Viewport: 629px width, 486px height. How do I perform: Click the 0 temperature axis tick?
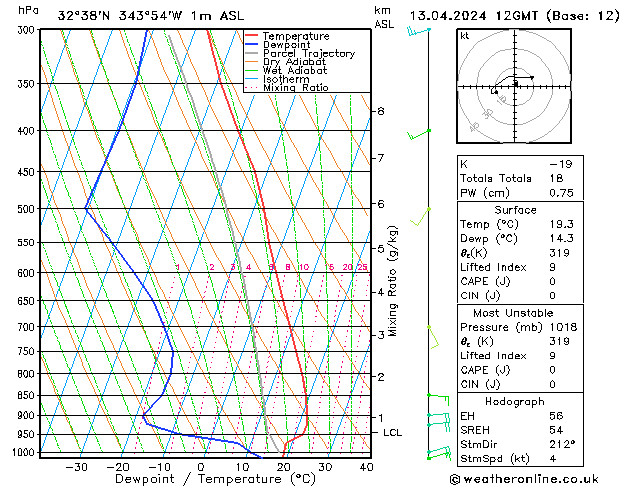point(201,467)
